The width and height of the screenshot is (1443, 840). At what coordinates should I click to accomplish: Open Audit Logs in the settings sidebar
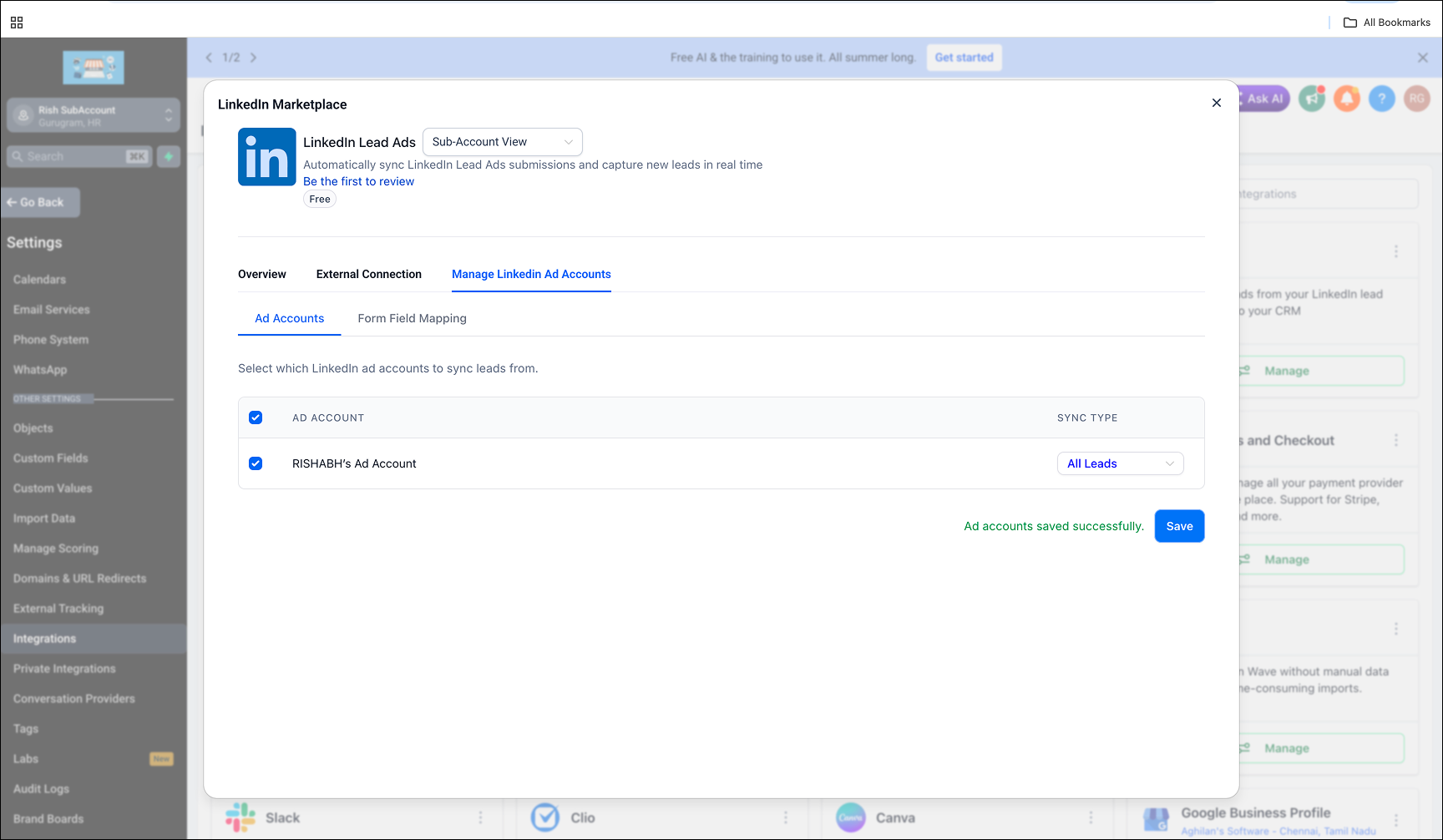42,789
